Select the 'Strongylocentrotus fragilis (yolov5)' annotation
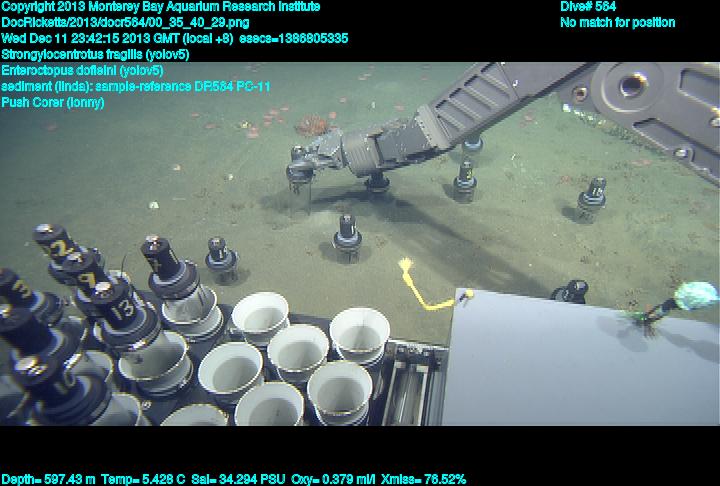The image size is (720, 486). pyautogui.click(x=96, y=55)
